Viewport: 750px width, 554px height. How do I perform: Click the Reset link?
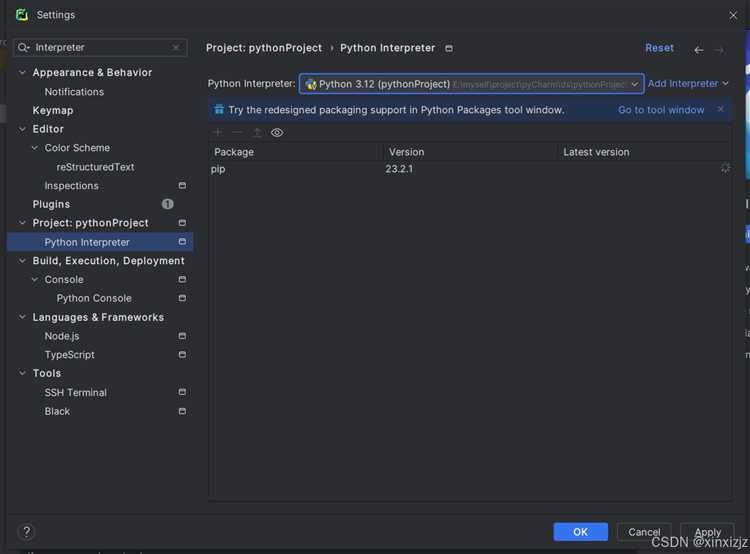pyautogui.click(x=659, y=48)
